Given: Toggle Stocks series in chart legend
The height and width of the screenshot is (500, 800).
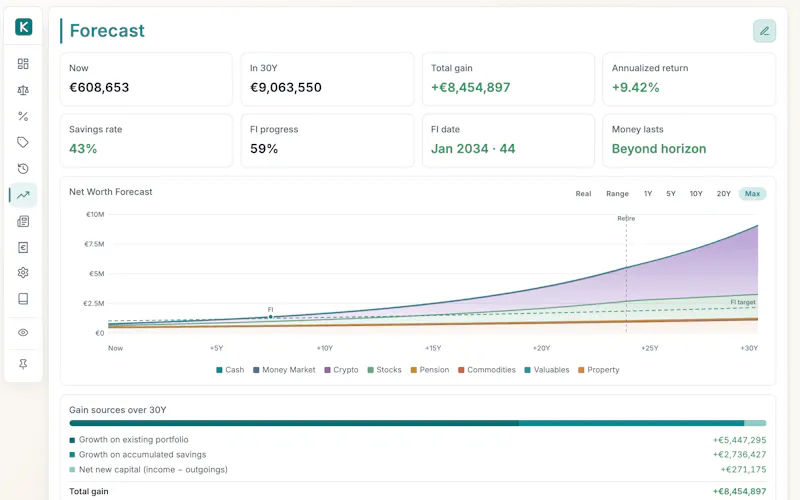Looking at the screenshot, I should click(x=384, y=370).
